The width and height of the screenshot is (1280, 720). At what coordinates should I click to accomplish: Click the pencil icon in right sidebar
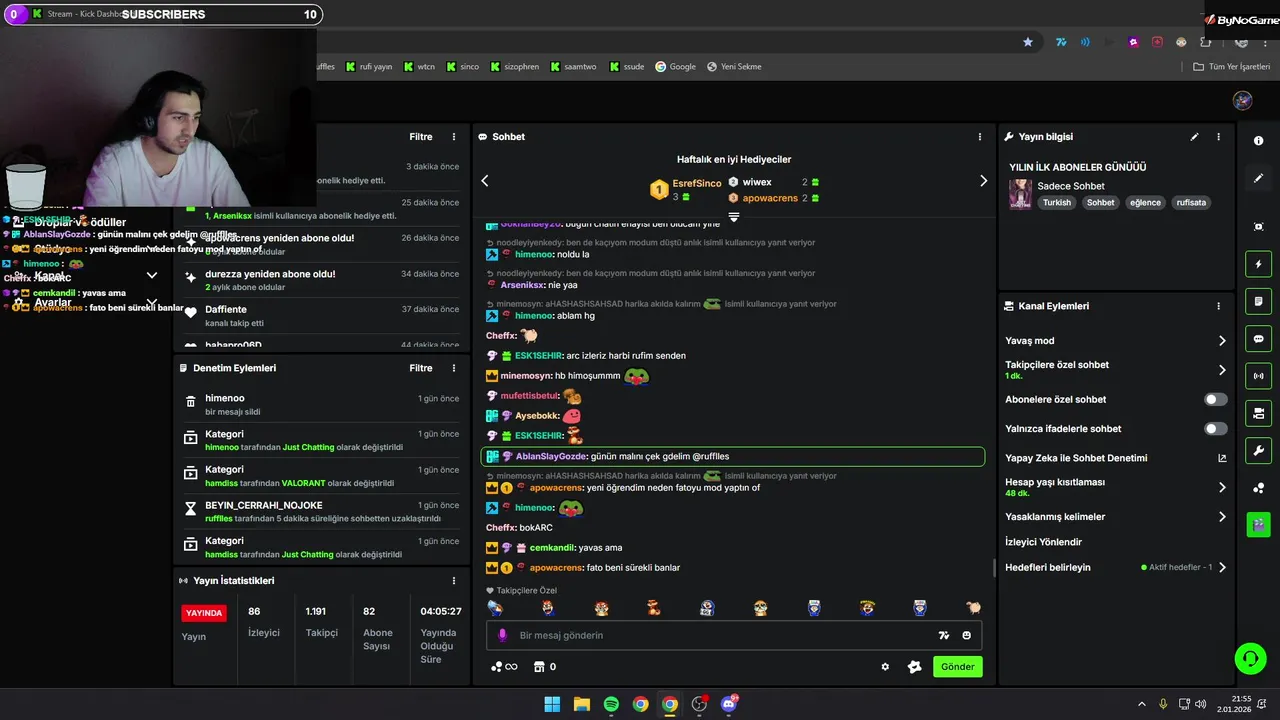click(1258, 178)
